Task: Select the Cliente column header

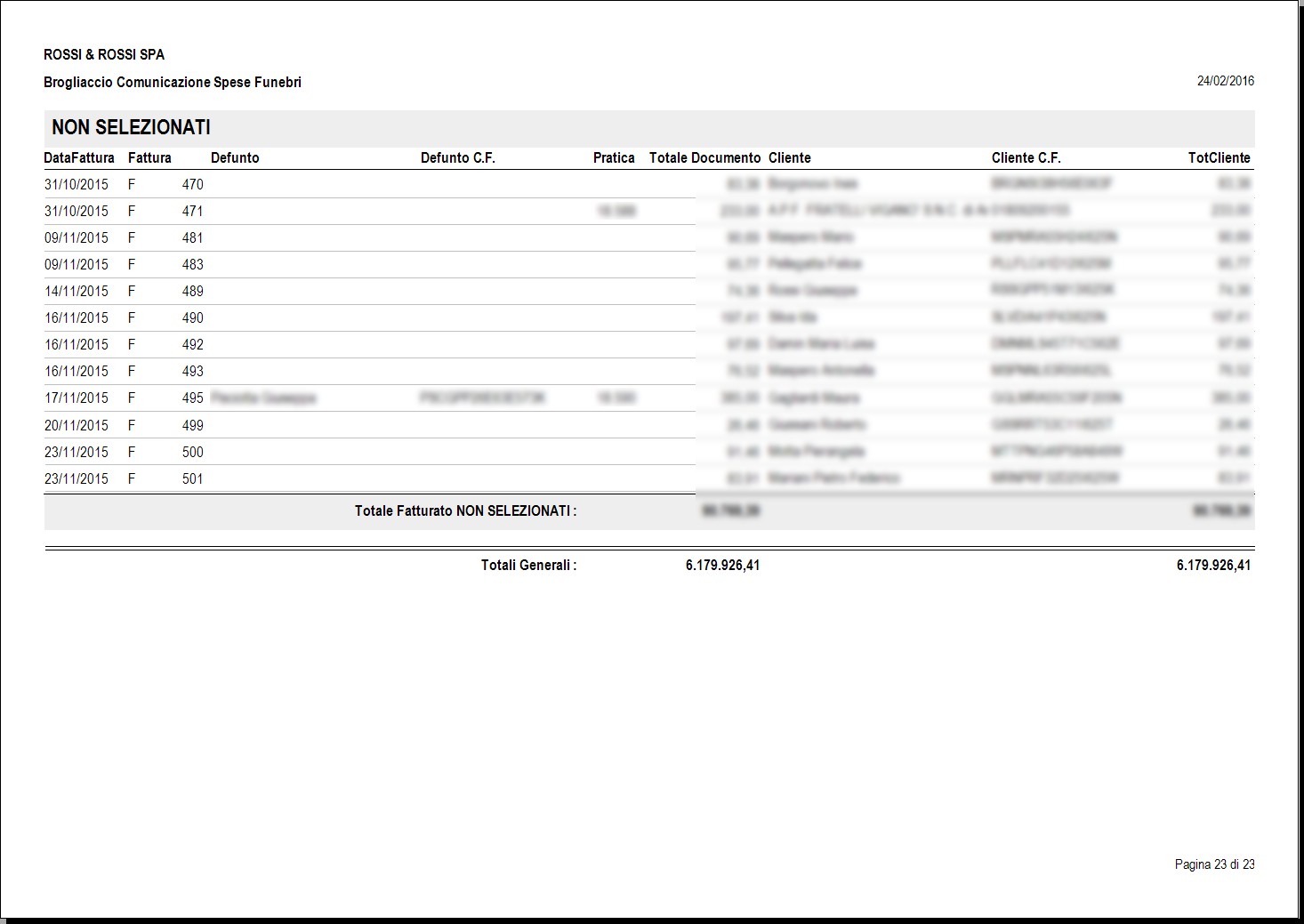Action: click(x=790, y=157)
